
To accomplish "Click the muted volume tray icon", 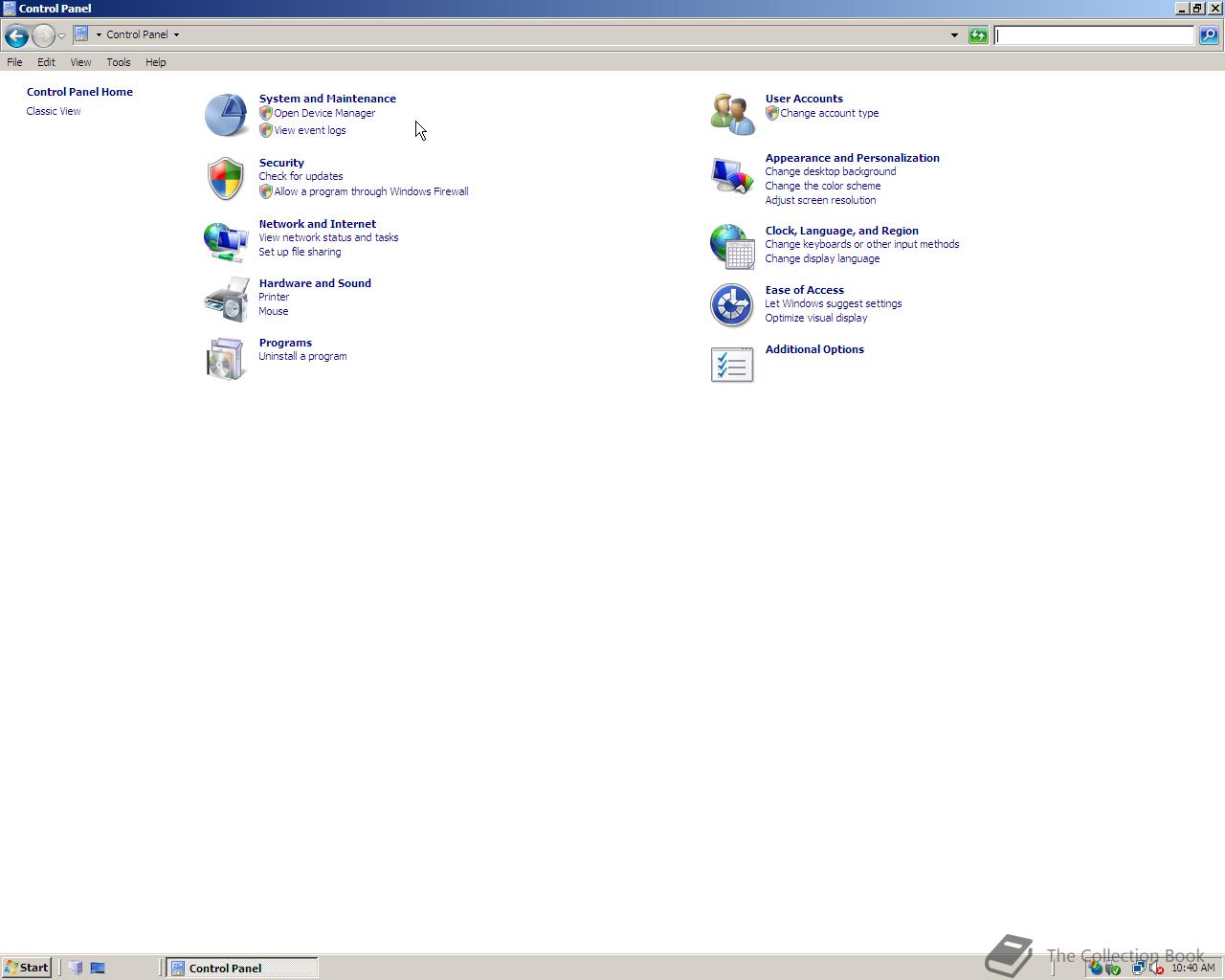I will pyautogui.click(x=1156, y=968).
